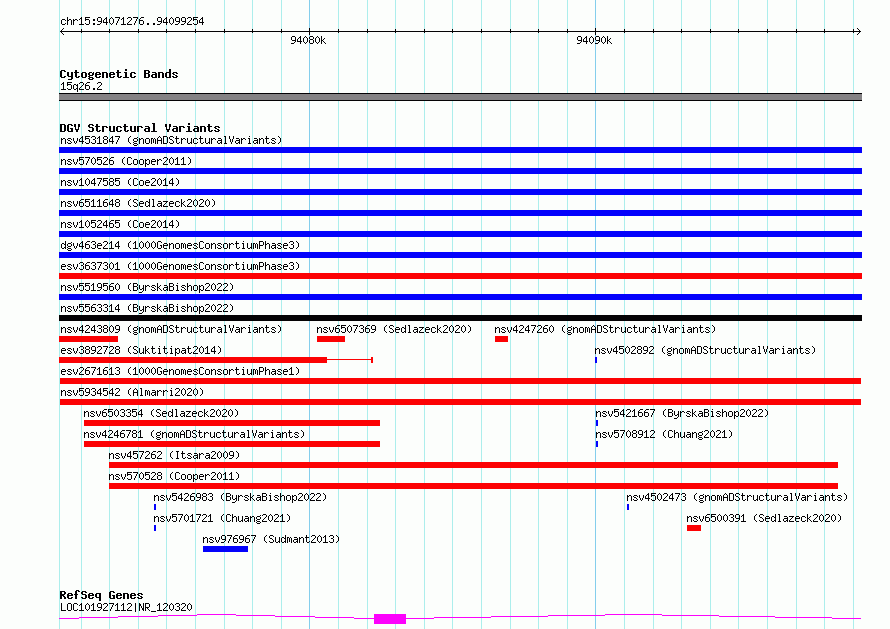This screenshot has width=890, height=629.
Task: Click the blue tick under nsv5708912
Action: (x=597, y=444)
